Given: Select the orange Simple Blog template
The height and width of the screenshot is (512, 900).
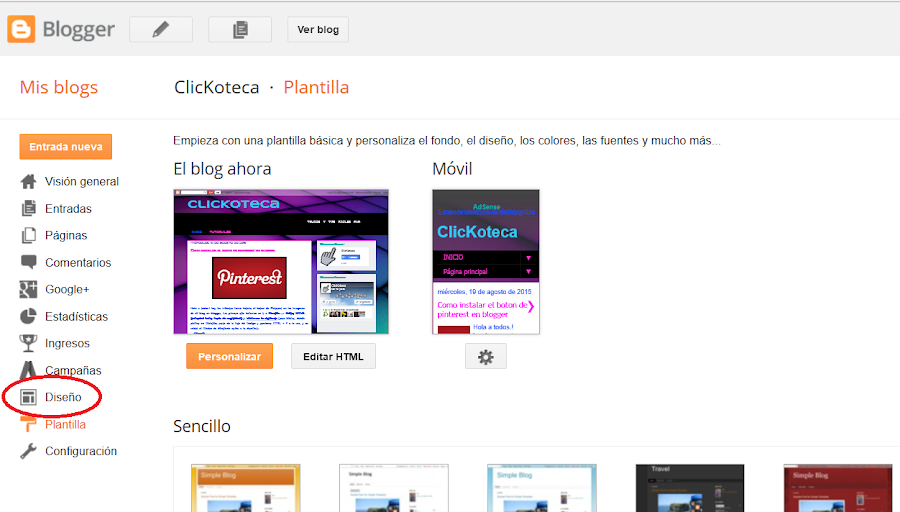Looking at the screenshot, I should coord(246,488).
